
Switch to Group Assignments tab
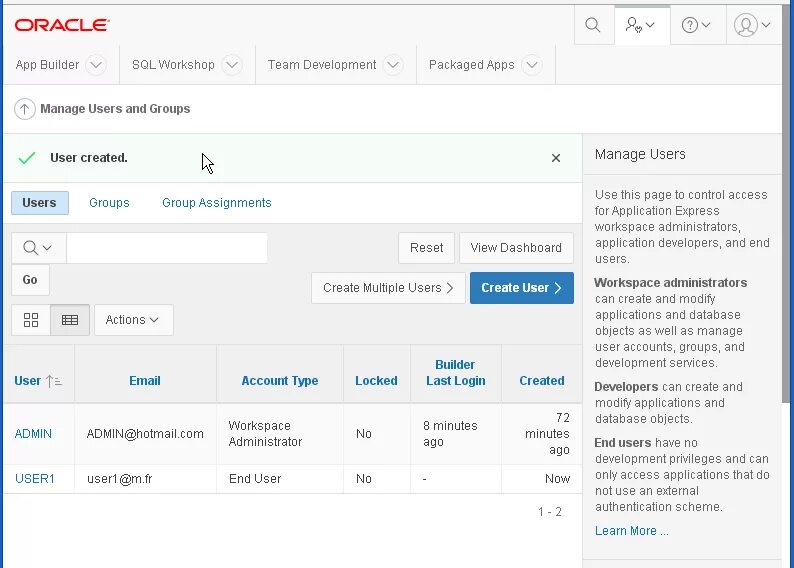click(217, 203)
